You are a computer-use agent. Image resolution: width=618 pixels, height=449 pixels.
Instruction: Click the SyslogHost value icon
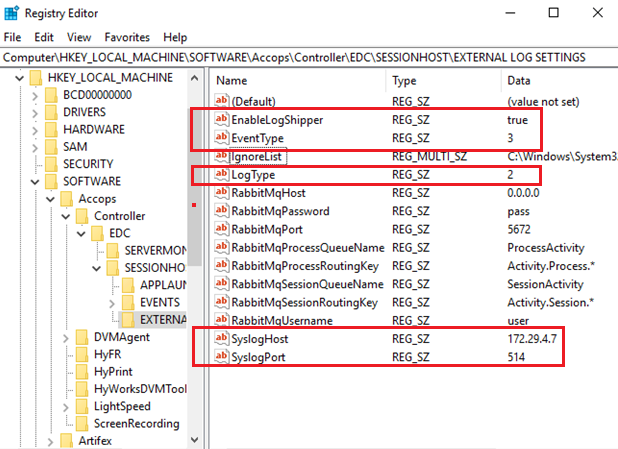pos(221,338)
